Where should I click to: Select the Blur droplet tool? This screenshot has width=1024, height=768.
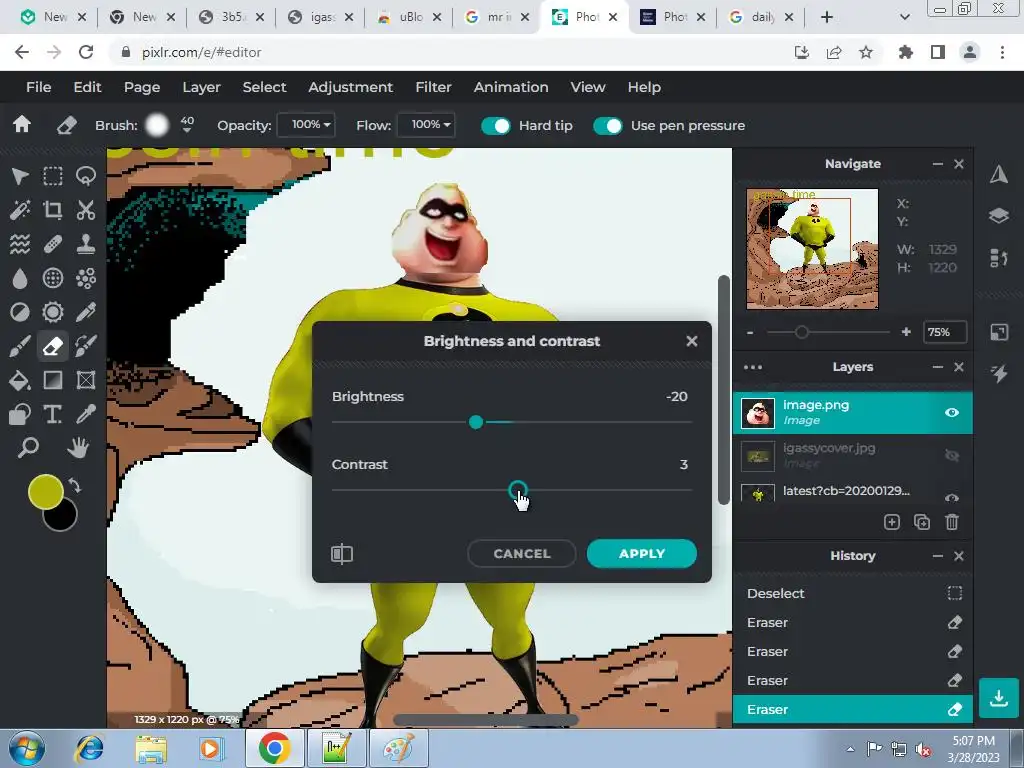(20, 278)
